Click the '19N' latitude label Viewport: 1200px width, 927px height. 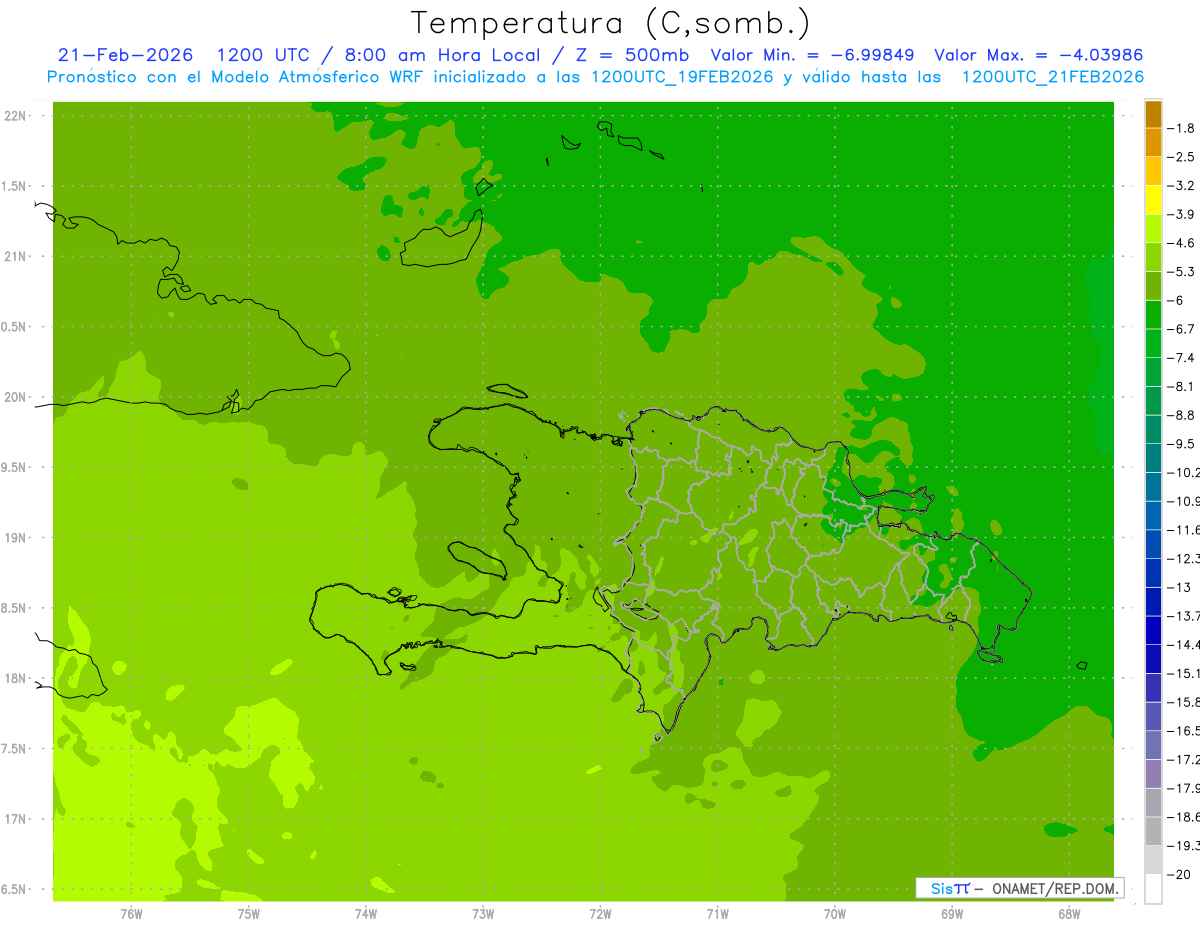click(x=14, y=538)
